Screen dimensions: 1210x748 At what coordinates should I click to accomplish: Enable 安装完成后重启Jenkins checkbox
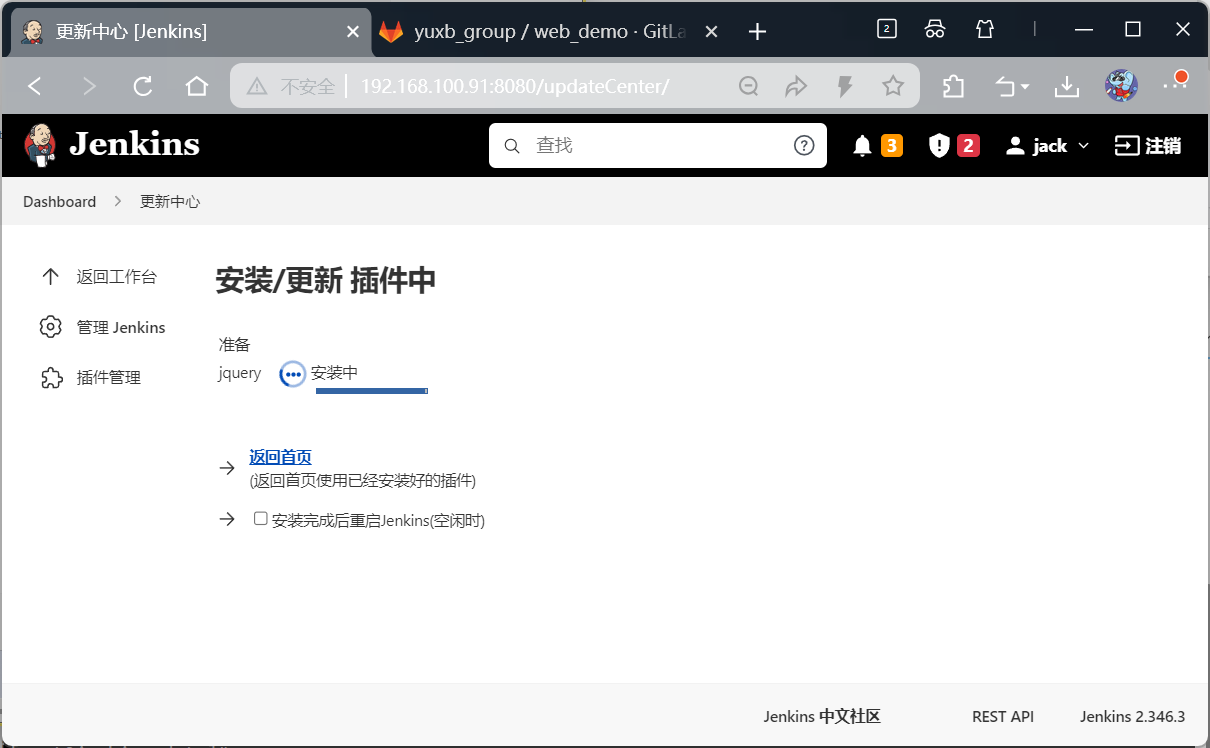pos(261,519)
